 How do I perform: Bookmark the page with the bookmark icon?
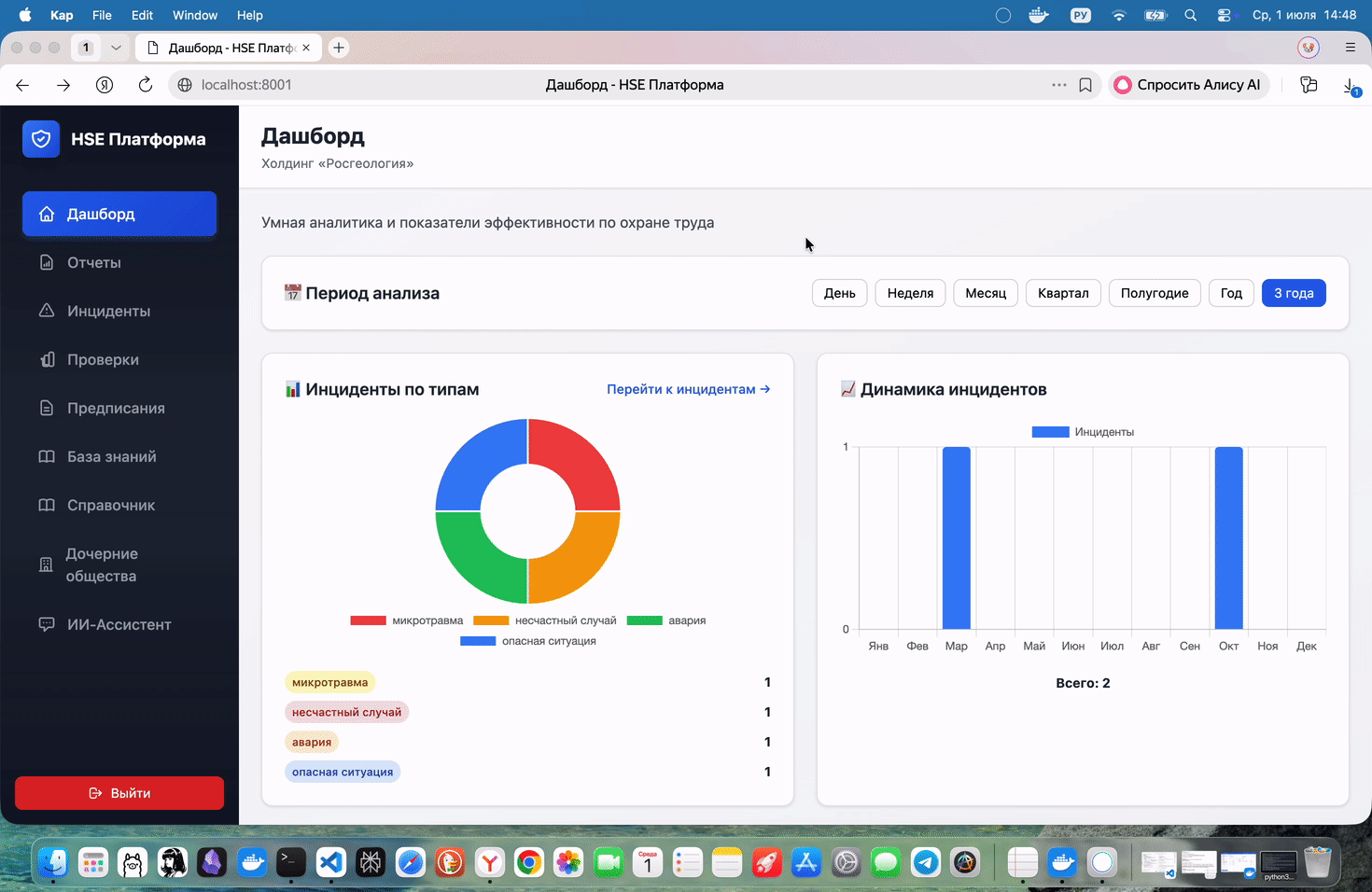tap(1085, 85)
